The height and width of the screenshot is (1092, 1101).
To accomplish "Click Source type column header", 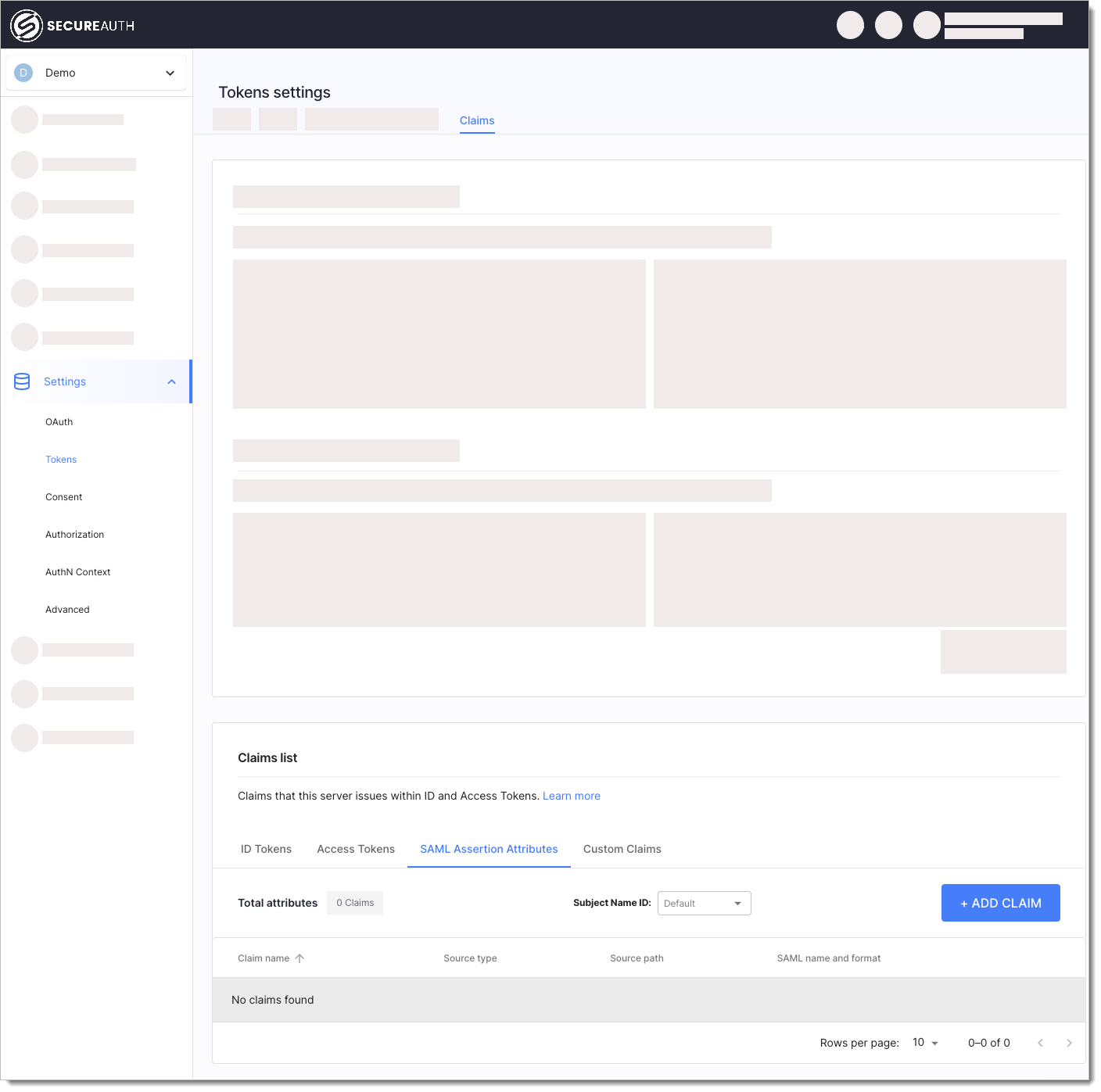I will tap(471, 958).
